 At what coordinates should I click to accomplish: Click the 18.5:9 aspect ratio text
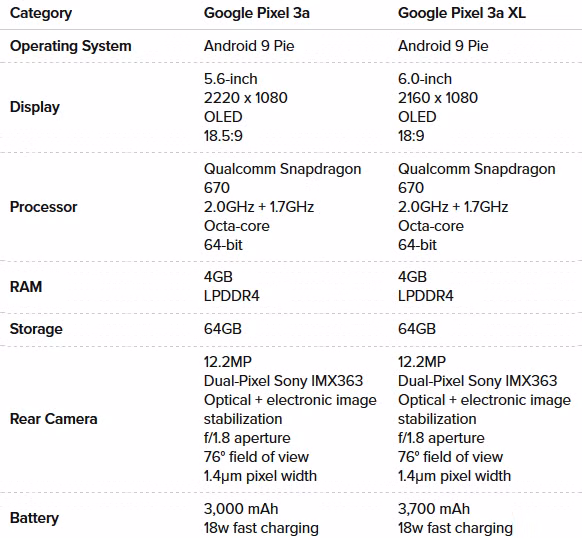coord(223,136)
